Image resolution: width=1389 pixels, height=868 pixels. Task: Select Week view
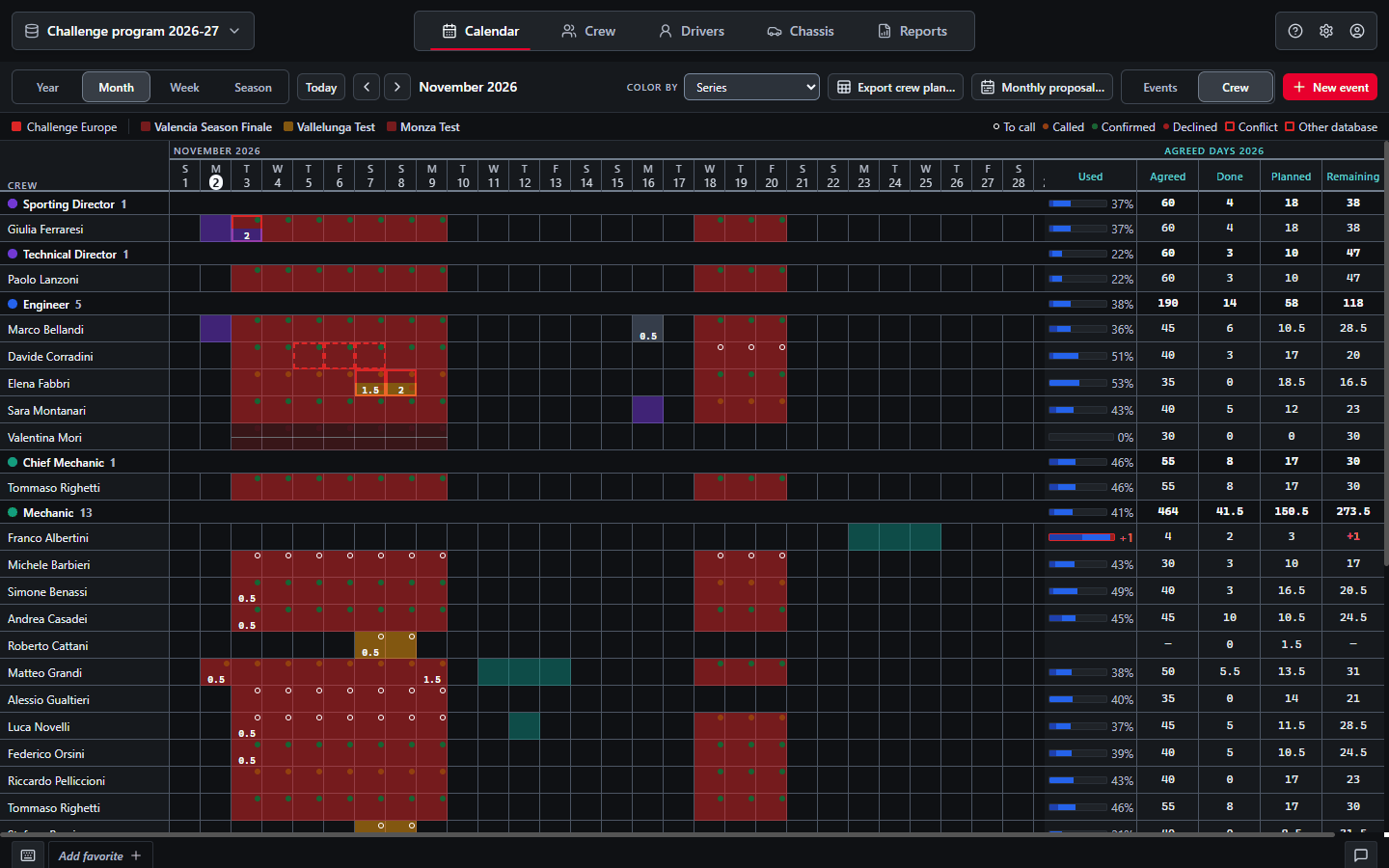click(184, 87)
